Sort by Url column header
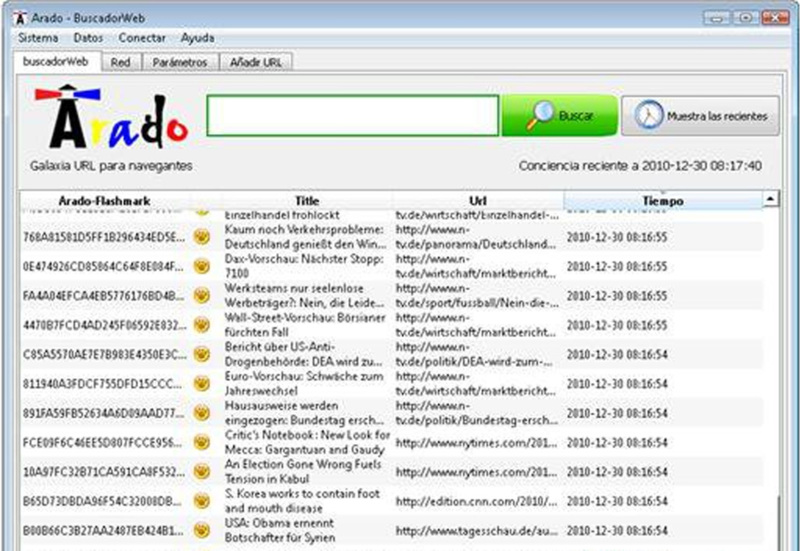 click(x=478, y=201)
